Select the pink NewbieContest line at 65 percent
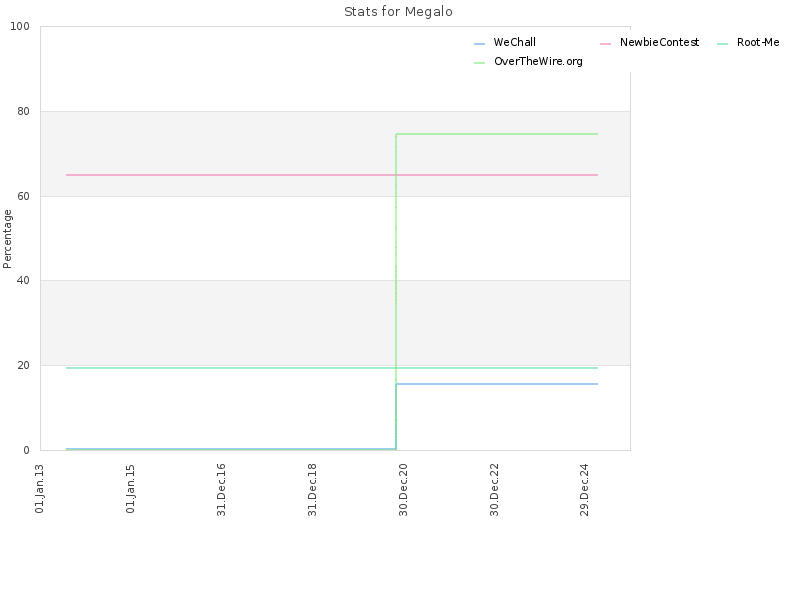Viewport: 800px width, 600px height. [230, 175]
